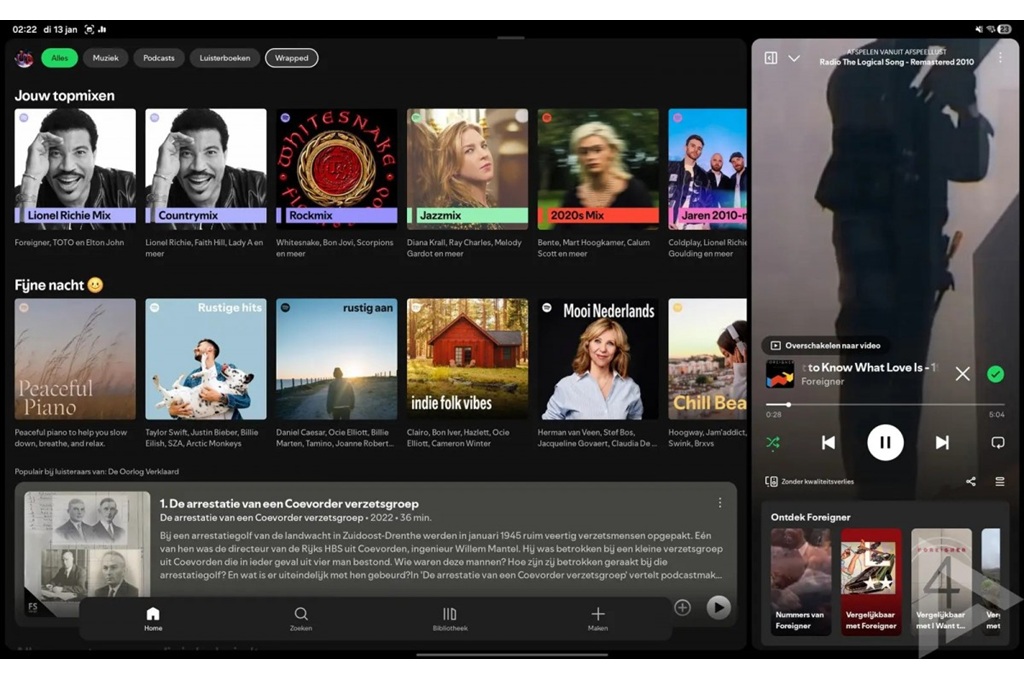Screen dimensions: 1024x680
Task: Toggle the repeat icon in player
Action: (997, 442)
